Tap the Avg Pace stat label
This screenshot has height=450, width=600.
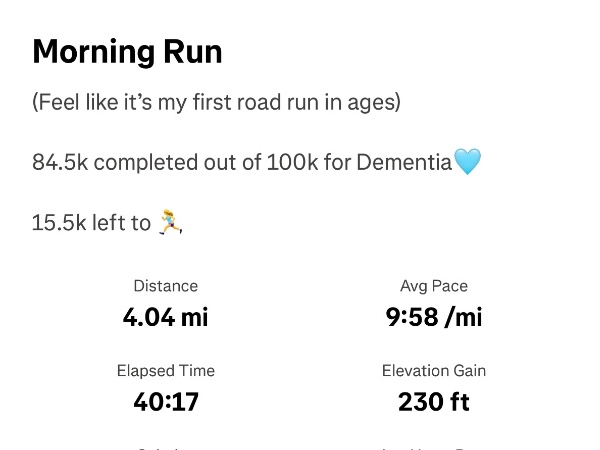434,286
